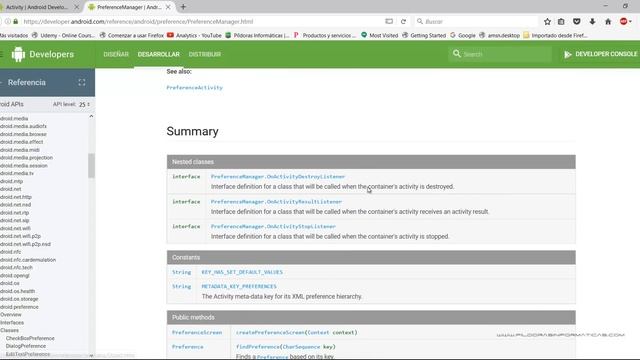Open Most Visited bookmark
Screen dimensions: 640x360
click(x=380, y=36)
